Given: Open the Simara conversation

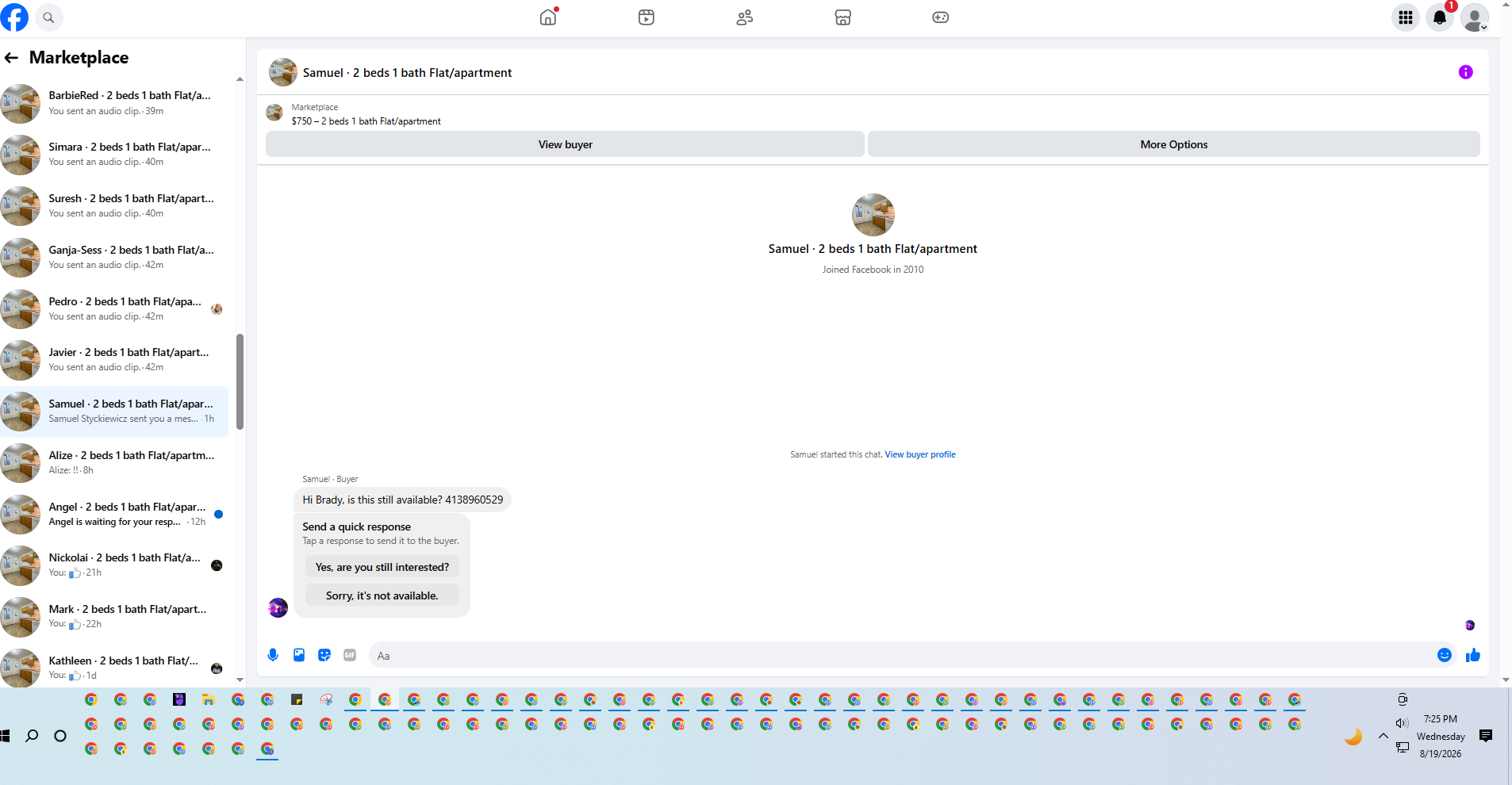Looking at the screenshot, I should pos(114,154).
